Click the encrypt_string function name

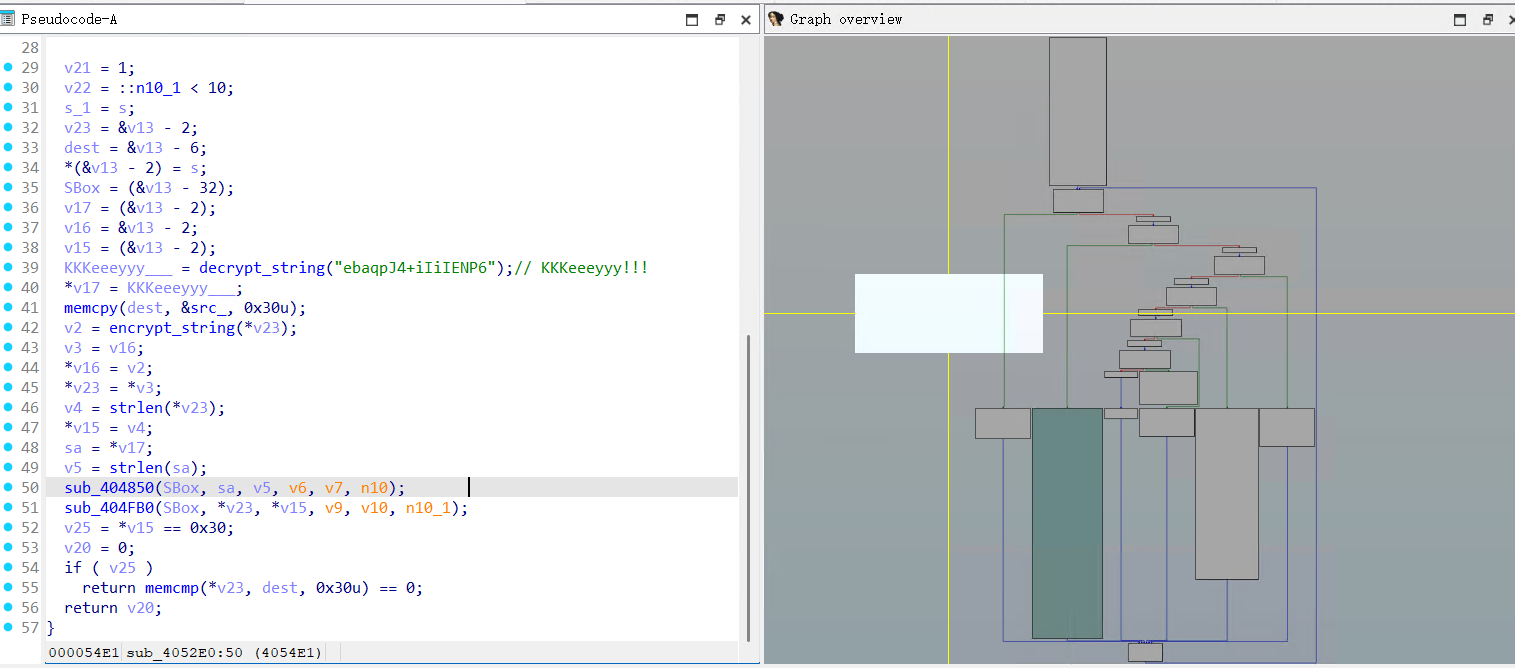(174, 328)
